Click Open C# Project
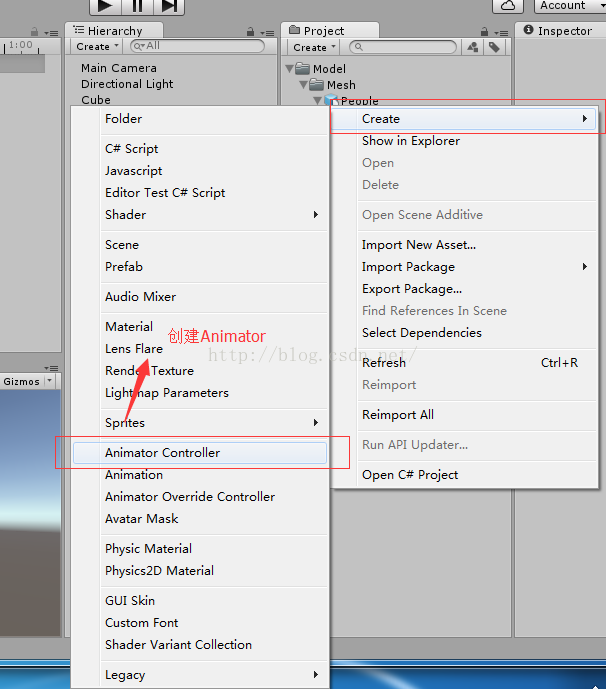The height and width of the screenshot is (689, 606). click(x=464, y=475)
